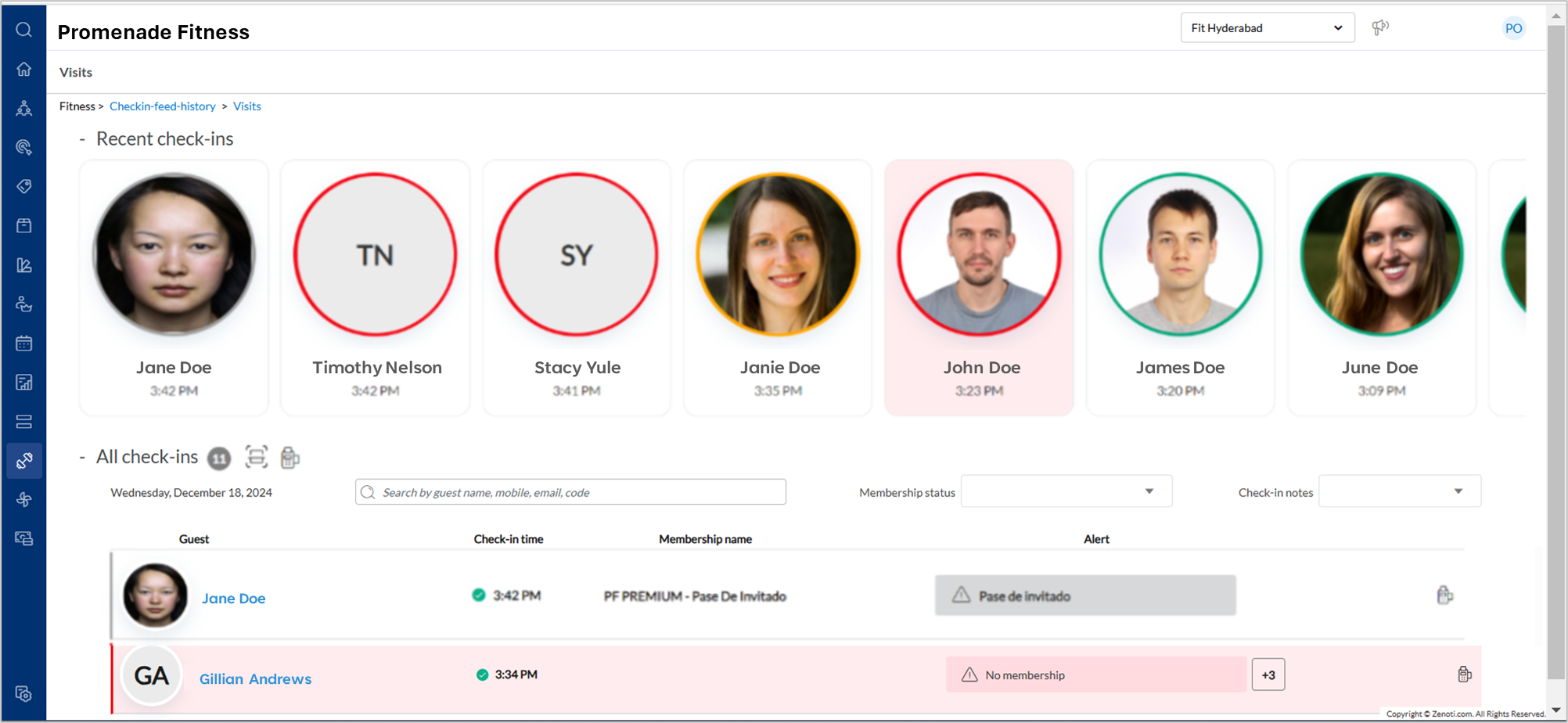Open Jane Doe guest link in table
Screen dimensions: 1568x723
point(233,599)
